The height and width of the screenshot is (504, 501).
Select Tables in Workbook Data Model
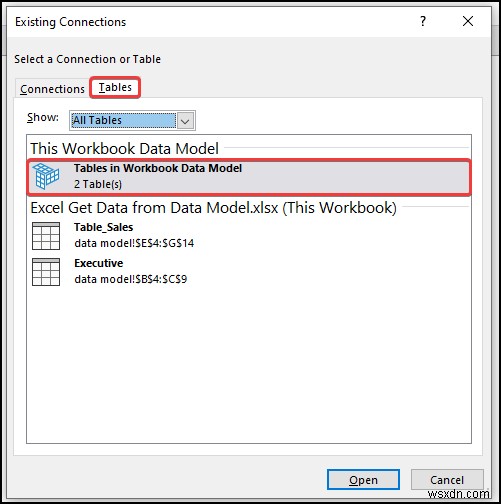tap(249, 177)
